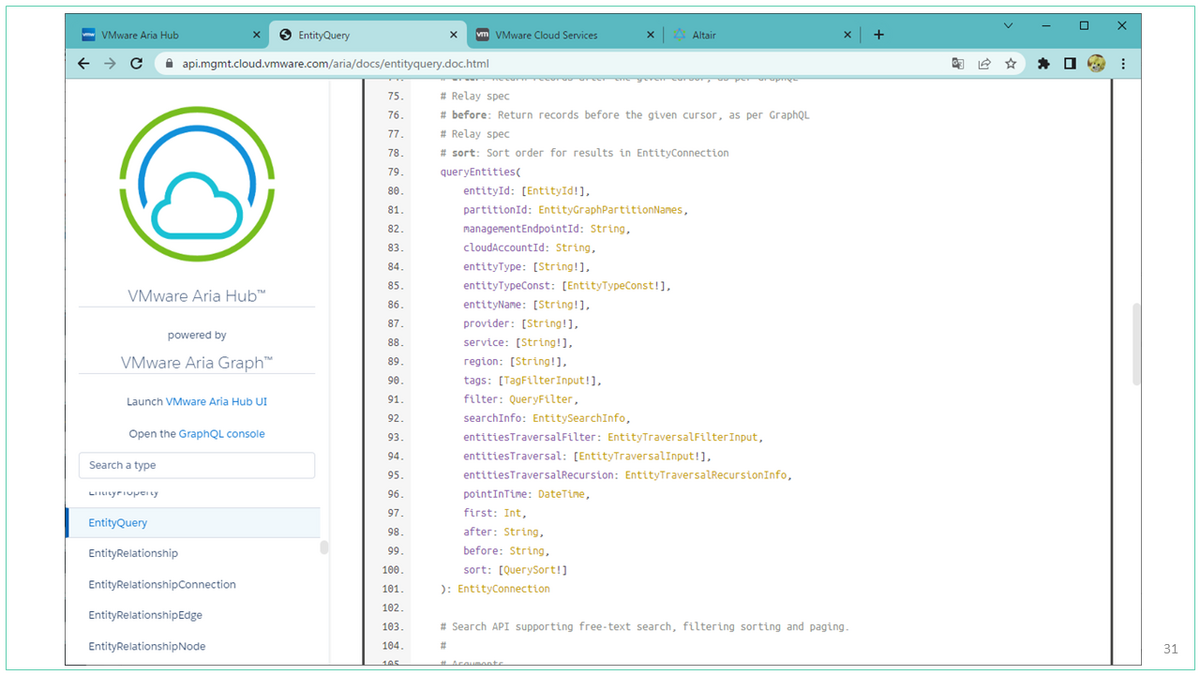Viewport: 1200px width, 675px height.
Task: Close the VMware Aria Hub tab
Action: (256, 35)
